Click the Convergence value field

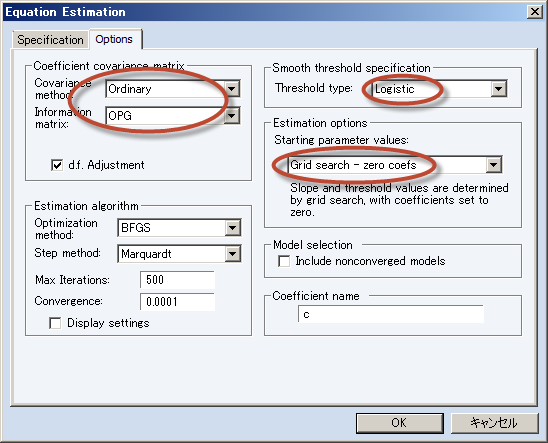[177, 302]
